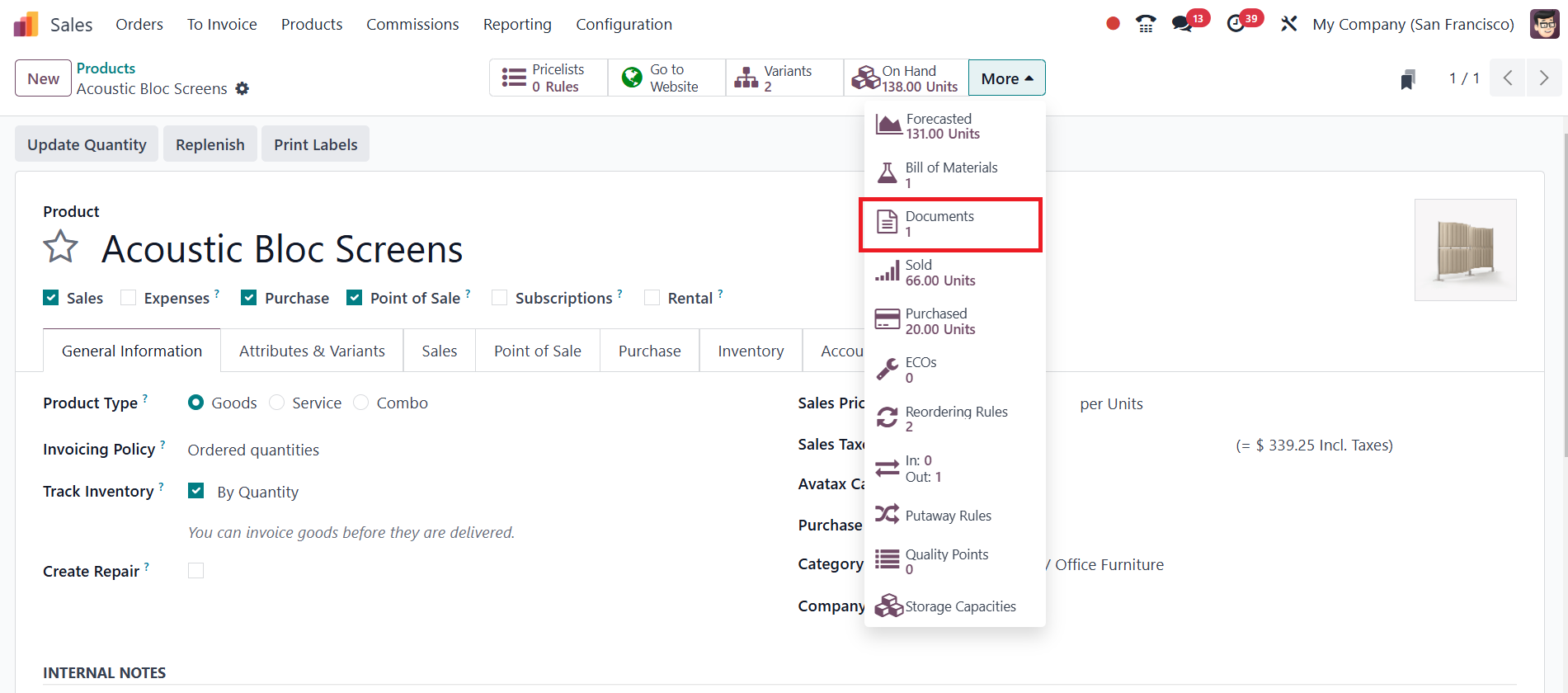
Task: Click the bookmark icon near the pager
Action: pyautogui.click(x=1408, y=79)
